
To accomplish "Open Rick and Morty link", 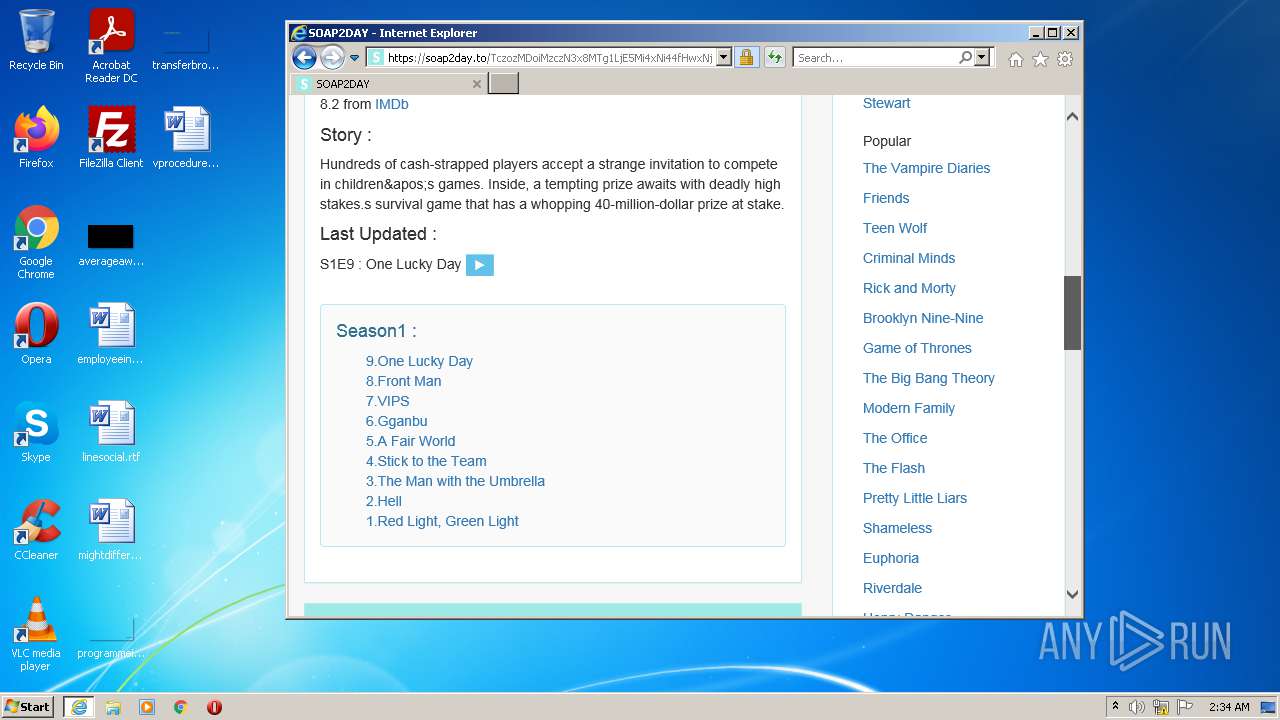I will 909,288.
